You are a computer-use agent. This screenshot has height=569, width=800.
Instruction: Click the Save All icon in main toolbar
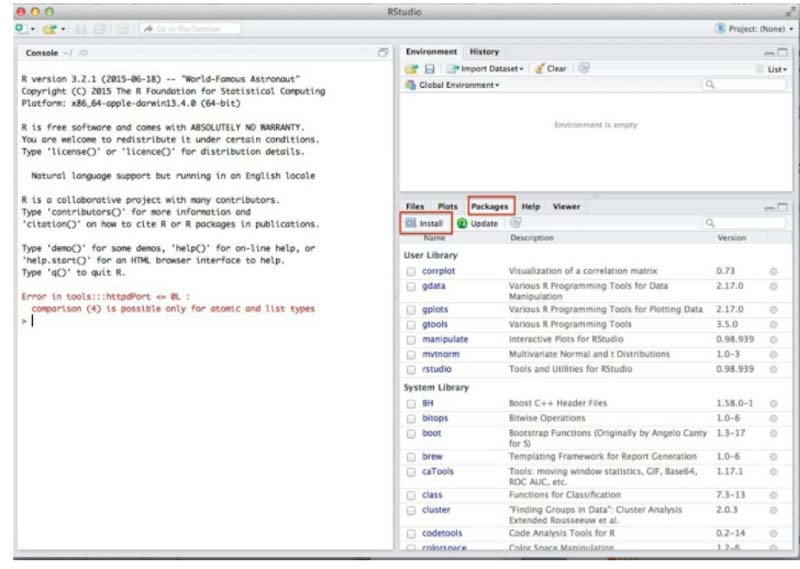pyautogui.click(x=100, y=29)
